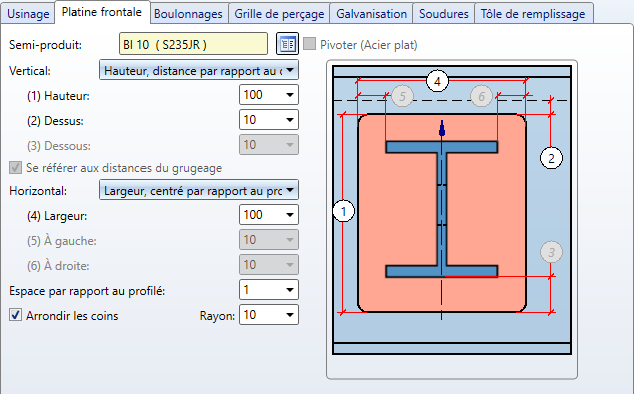Open the Galvanisation tab
The height and width of the screenshot is (394, 634).
click(x=371, y=14)
